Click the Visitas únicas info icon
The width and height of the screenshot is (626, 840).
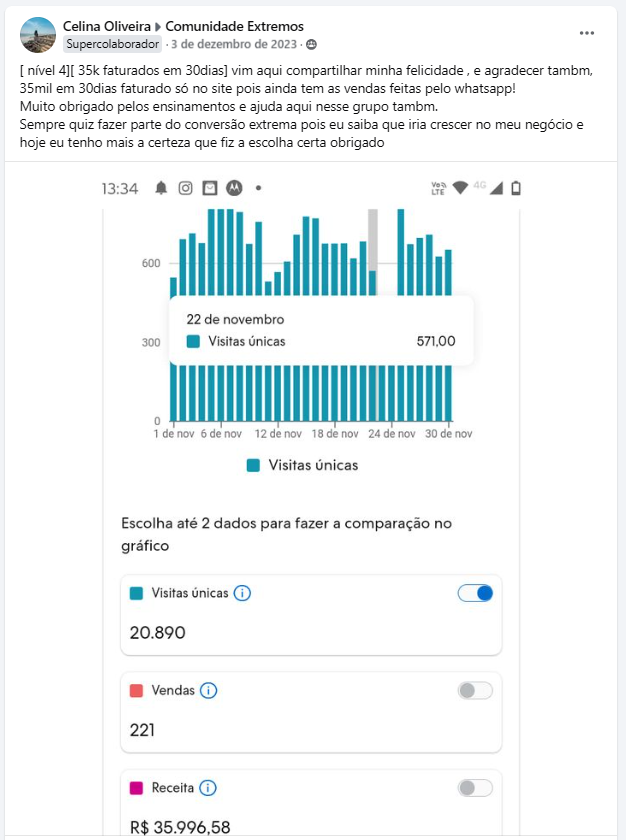click(242, 593)
